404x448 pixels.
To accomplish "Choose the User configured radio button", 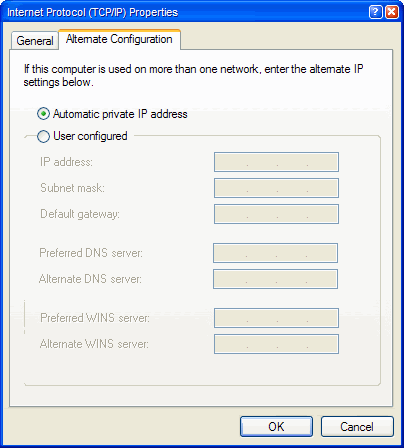I will click(43, 136).
